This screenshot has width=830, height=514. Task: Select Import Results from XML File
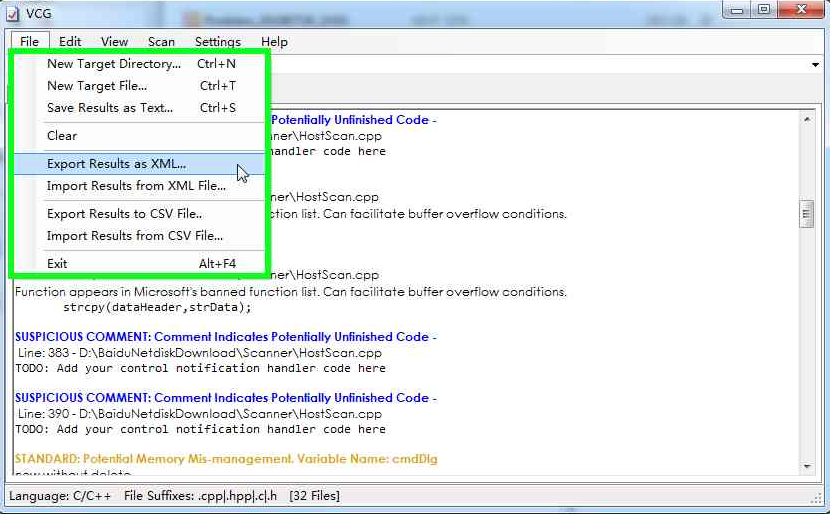tap(136, 186)
